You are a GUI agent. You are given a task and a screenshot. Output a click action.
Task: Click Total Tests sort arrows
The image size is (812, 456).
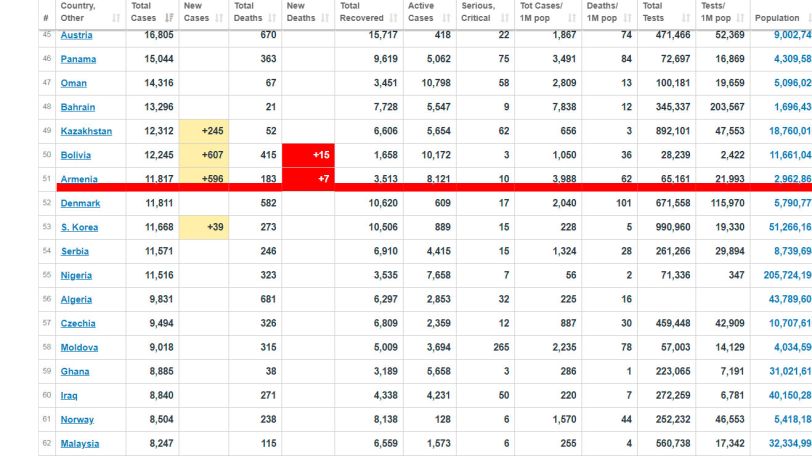click(x=686, y=18)
